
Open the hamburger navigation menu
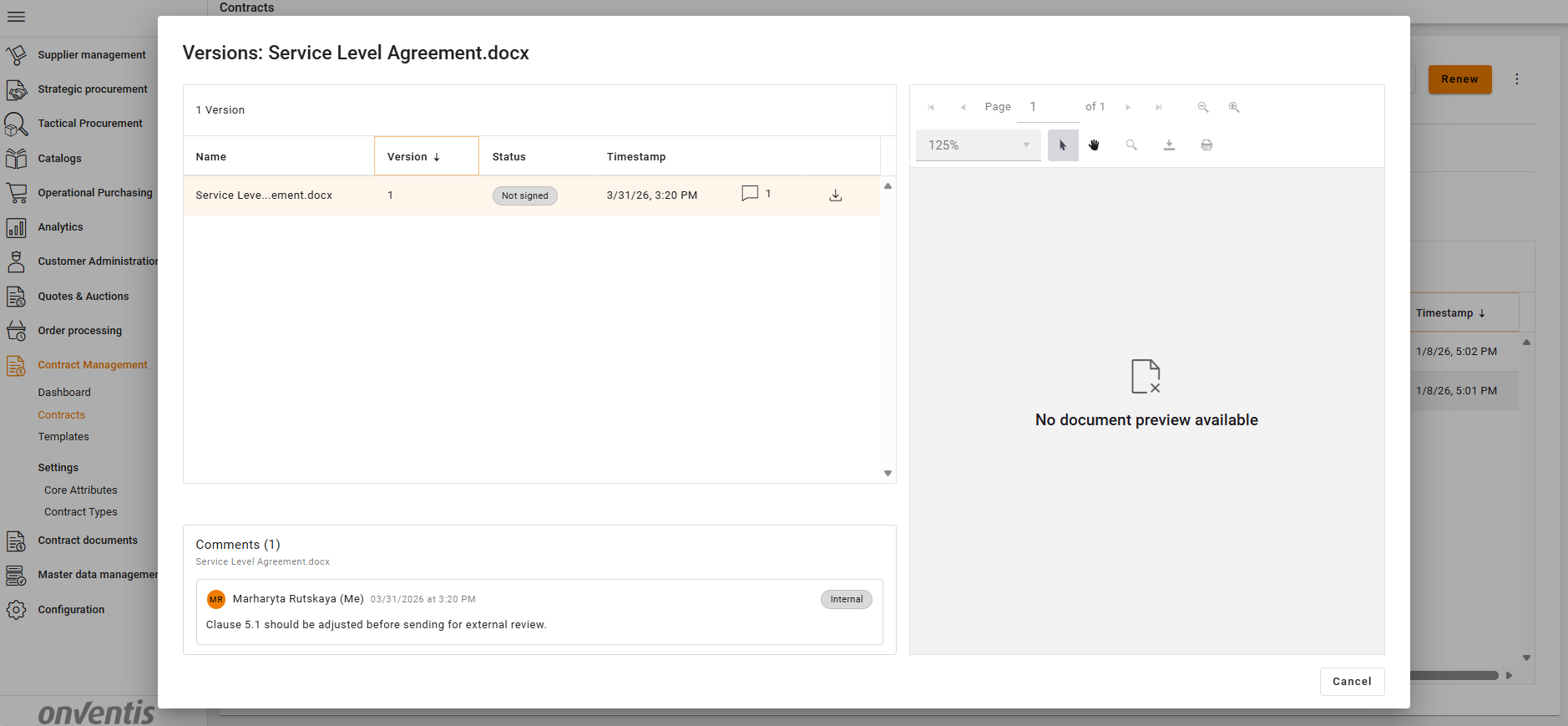[x=16, y=17]
